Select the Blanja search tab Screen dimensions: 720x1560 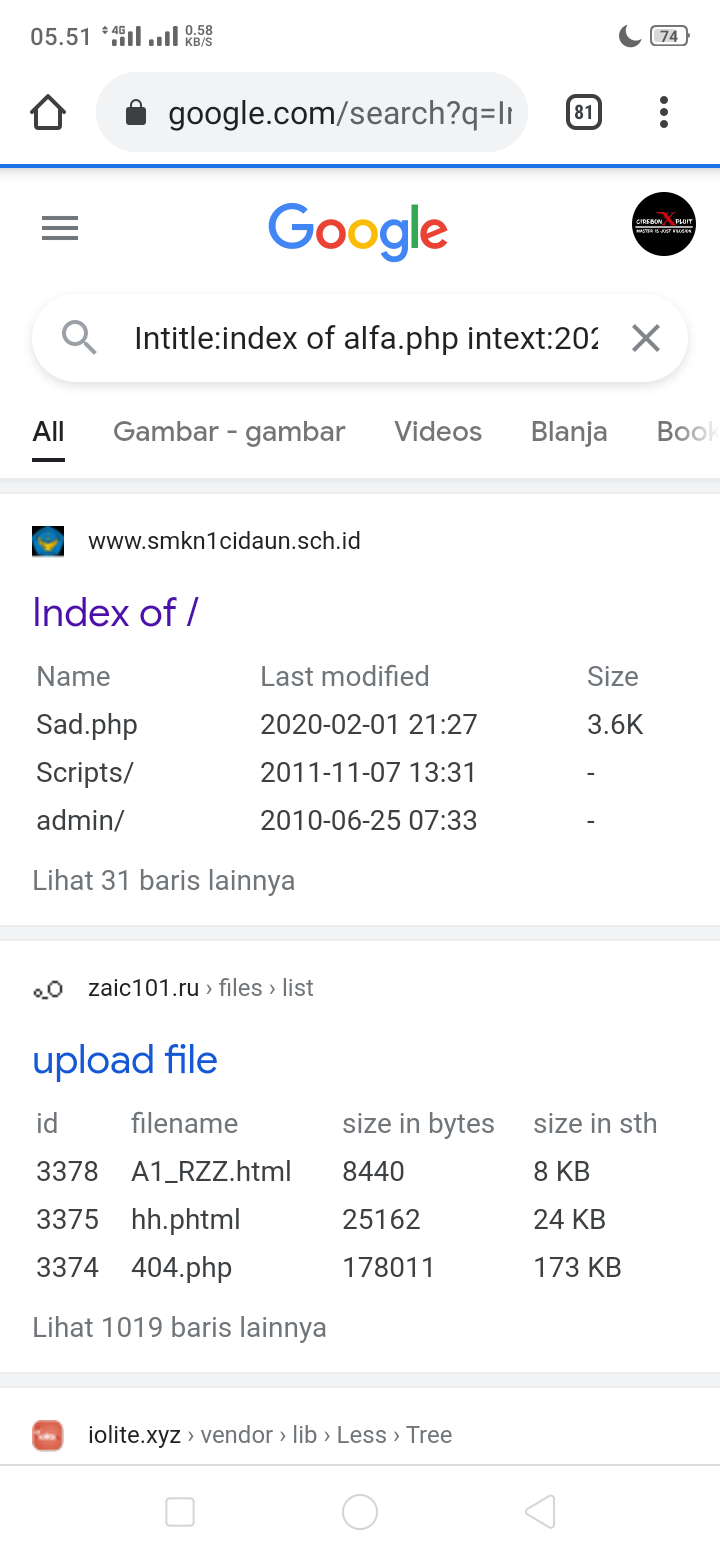pos(569,432)
